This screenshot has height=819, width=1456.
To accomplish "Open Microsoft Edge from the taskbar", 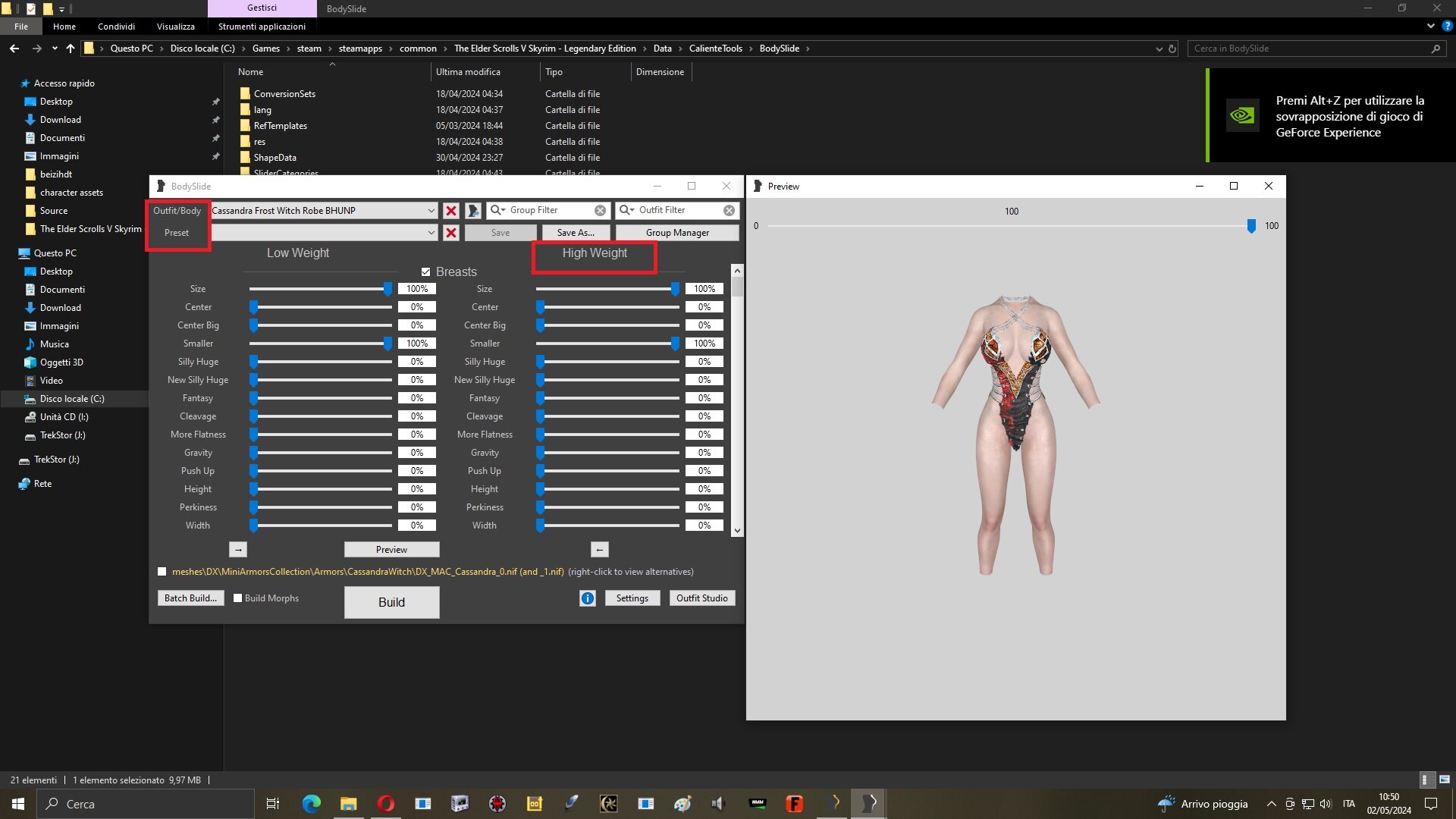I will pos(312,804).
